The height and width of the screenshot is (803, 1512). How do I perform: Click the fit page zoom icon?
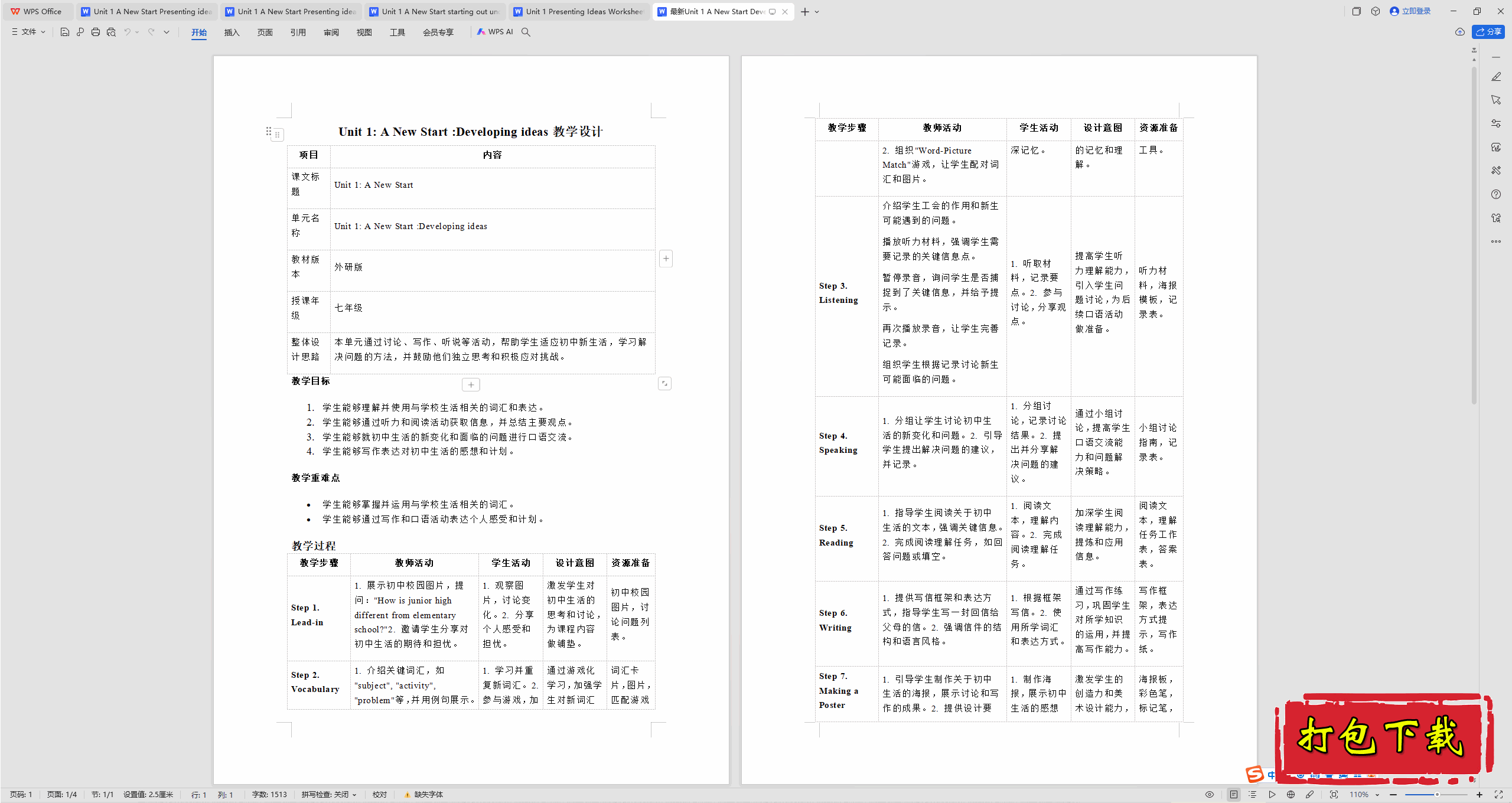[1334, 795]
